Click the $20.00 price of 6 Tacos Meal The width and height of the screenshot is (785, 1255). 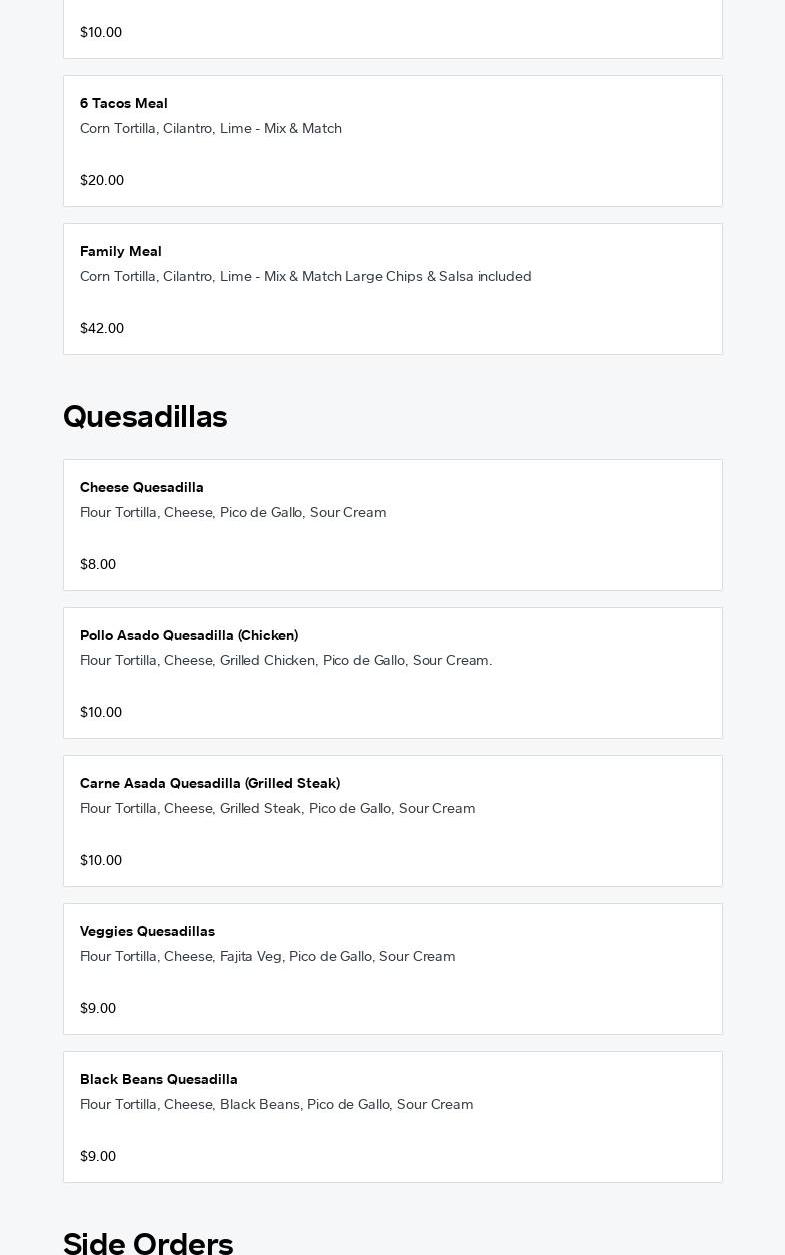pos(102,181)
